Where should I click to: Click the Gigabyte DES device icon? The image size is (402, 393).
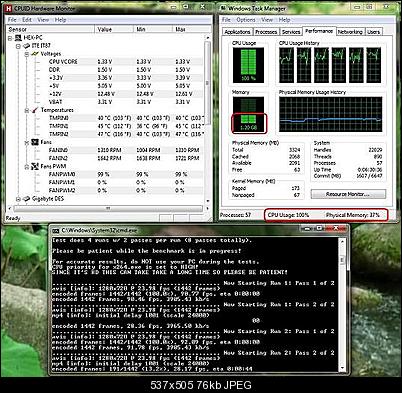pyautogui.click(x=26, y=199)
